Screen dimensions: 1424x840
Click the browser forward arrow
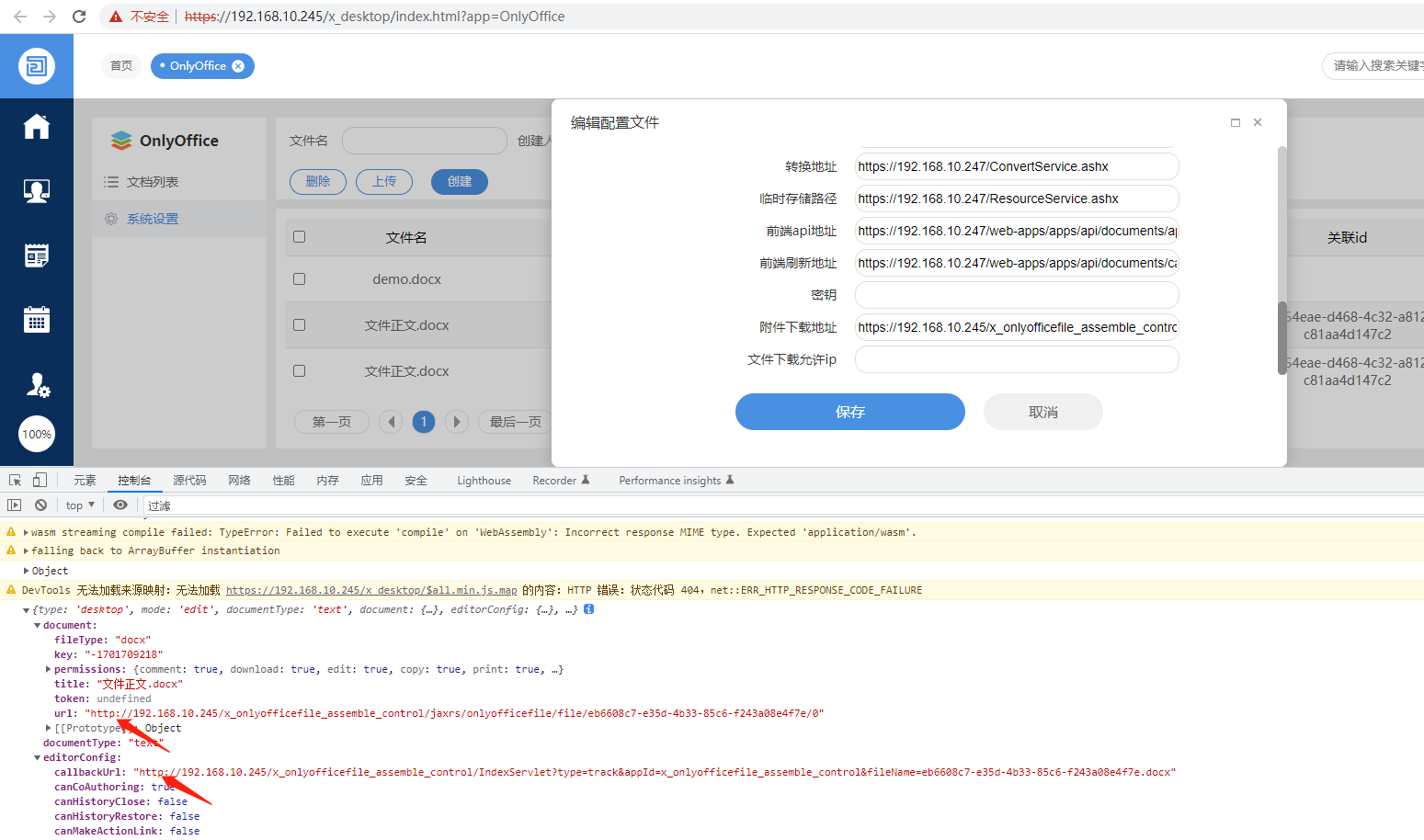point(50,17)
